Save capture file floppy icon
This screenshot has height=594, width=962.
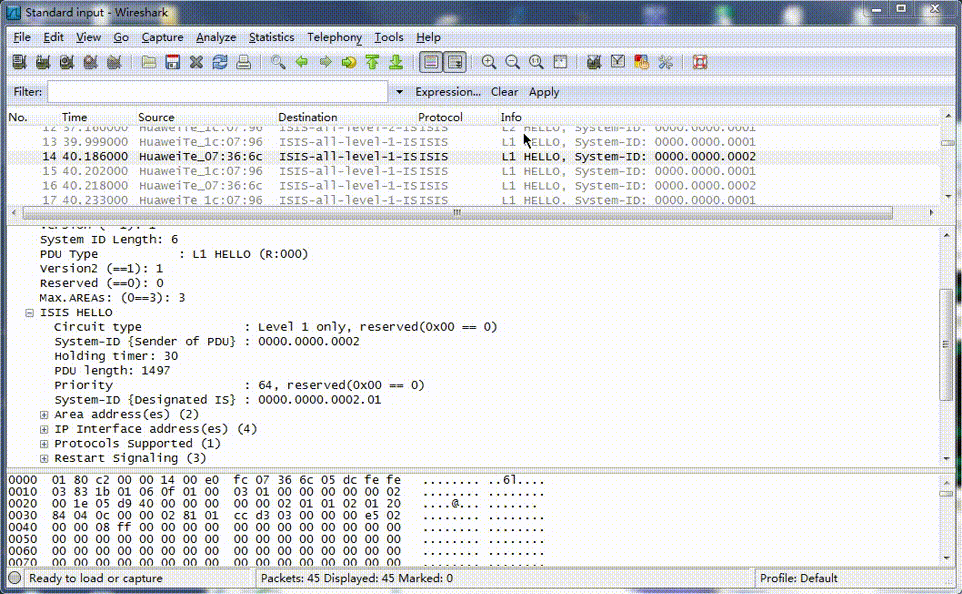(x=172, y=62)
